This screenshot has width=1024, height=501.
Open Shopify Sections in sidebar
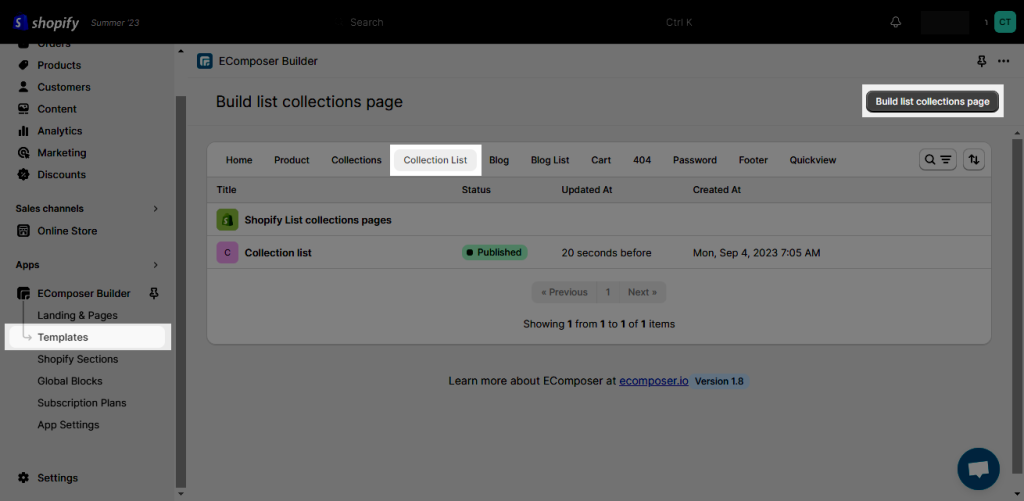[x=78, y=359]
